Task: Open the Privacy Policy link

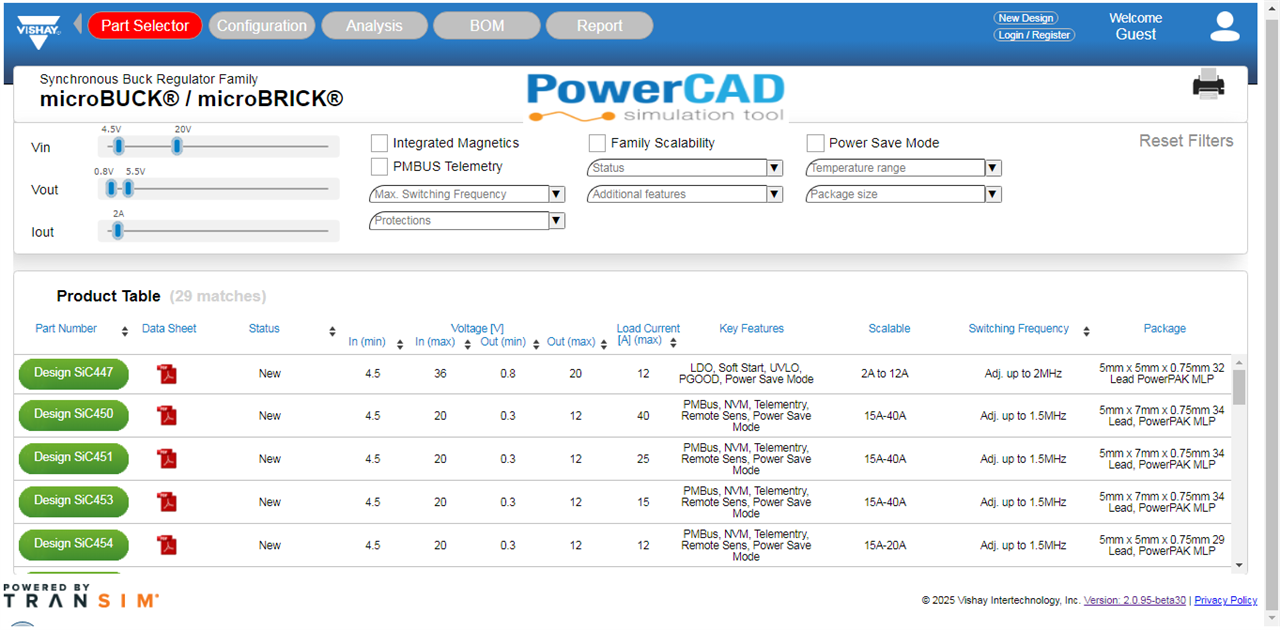Action: click(1225, 600)
